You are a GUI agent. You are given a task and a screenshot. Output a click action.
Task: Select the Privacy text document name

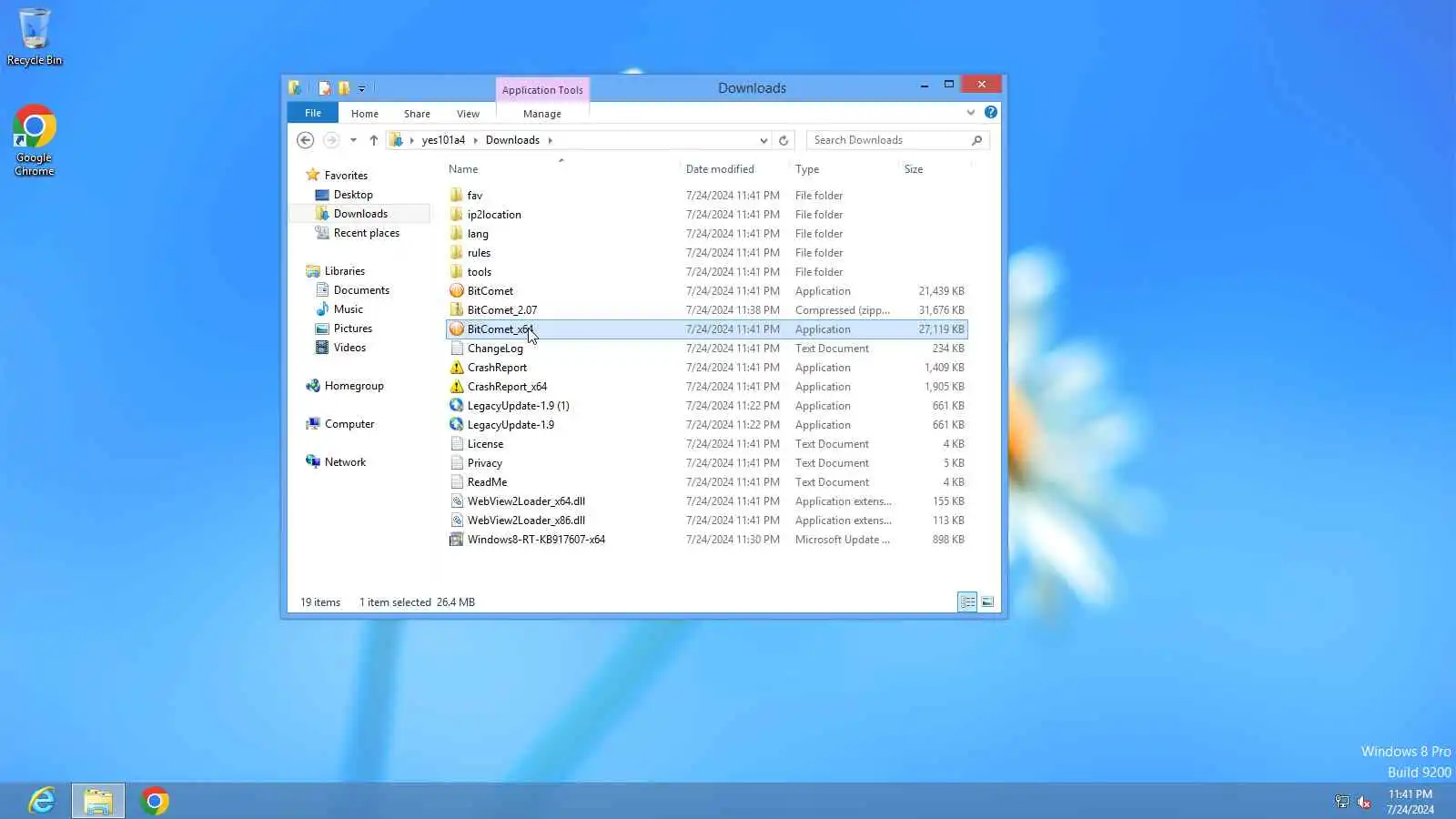pyautogui.click(x=485, y=463)
